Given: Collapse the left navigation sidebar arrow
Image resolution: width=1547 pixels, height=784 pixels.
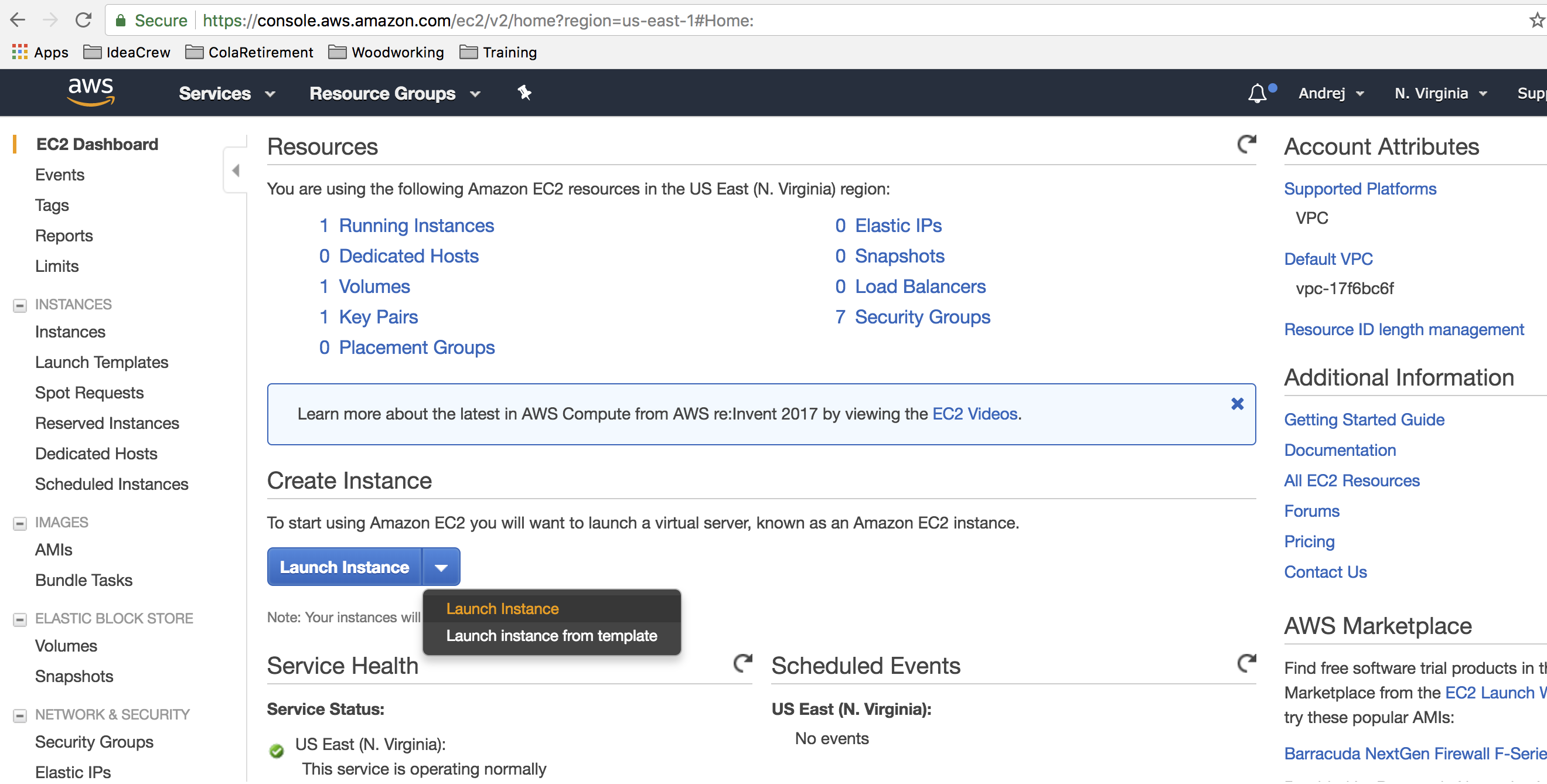Looking at the screenshot, I should coord(236,171).
